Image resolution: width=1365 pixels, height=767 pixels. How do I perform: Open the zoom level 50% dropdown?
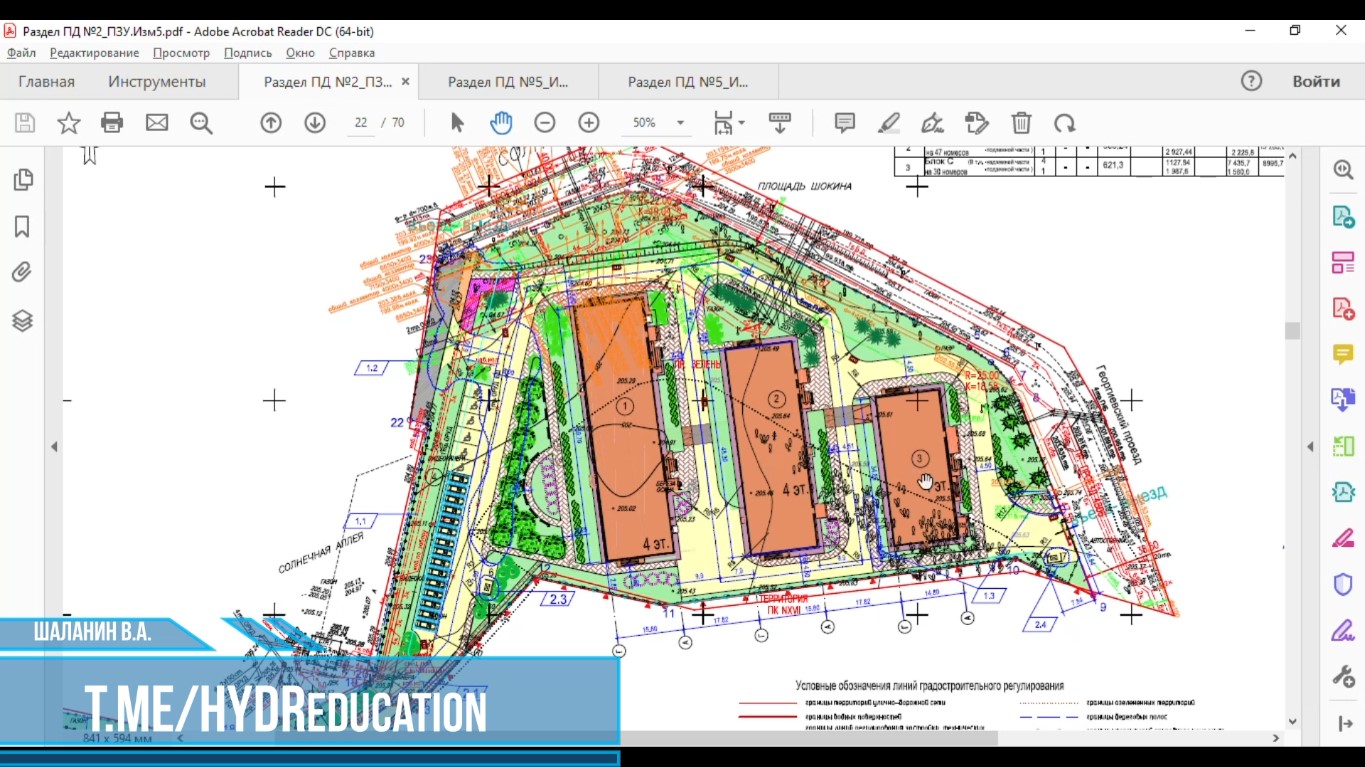tap(681, 123)
